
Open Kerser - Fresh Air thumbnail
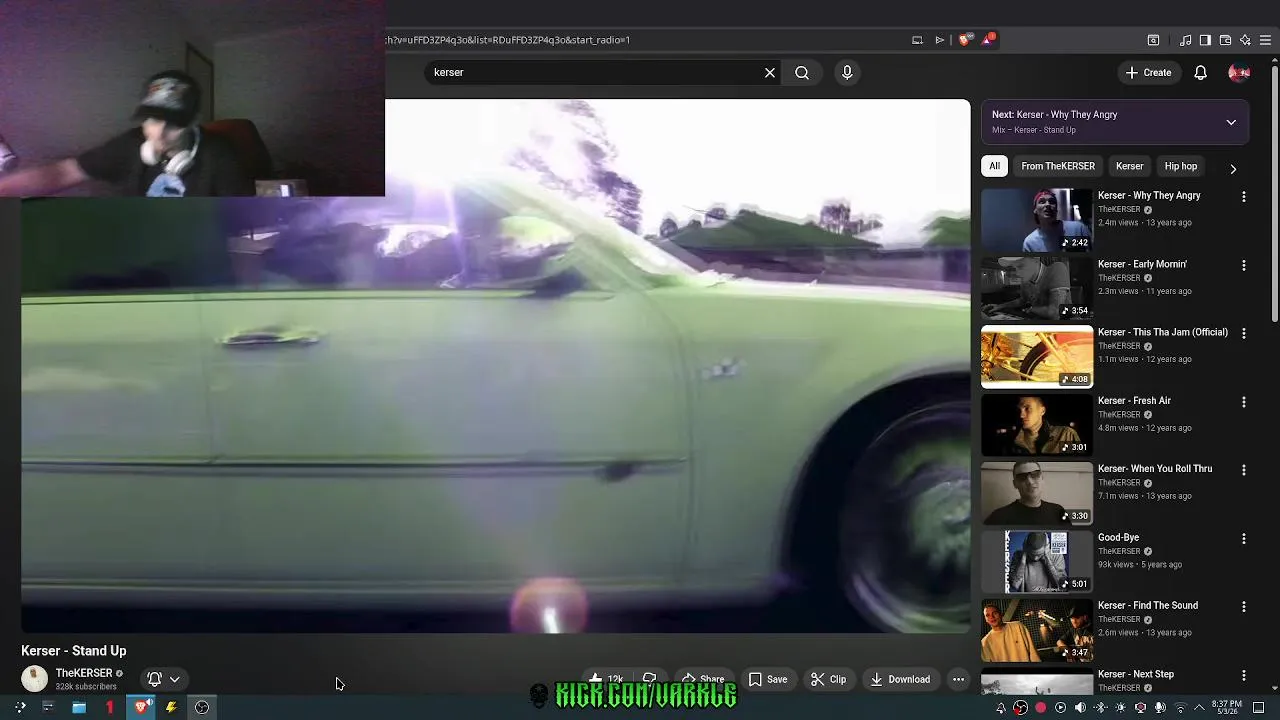coord(1037,424)
